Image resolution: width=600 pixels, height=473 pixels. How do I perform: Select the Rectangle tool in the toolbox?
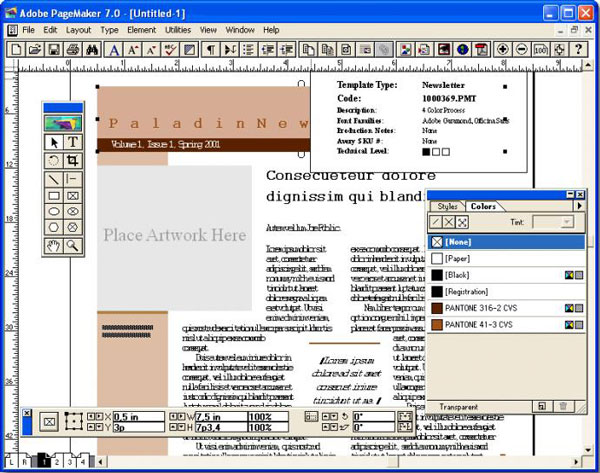pyautogui.click(x=54, y=196)
